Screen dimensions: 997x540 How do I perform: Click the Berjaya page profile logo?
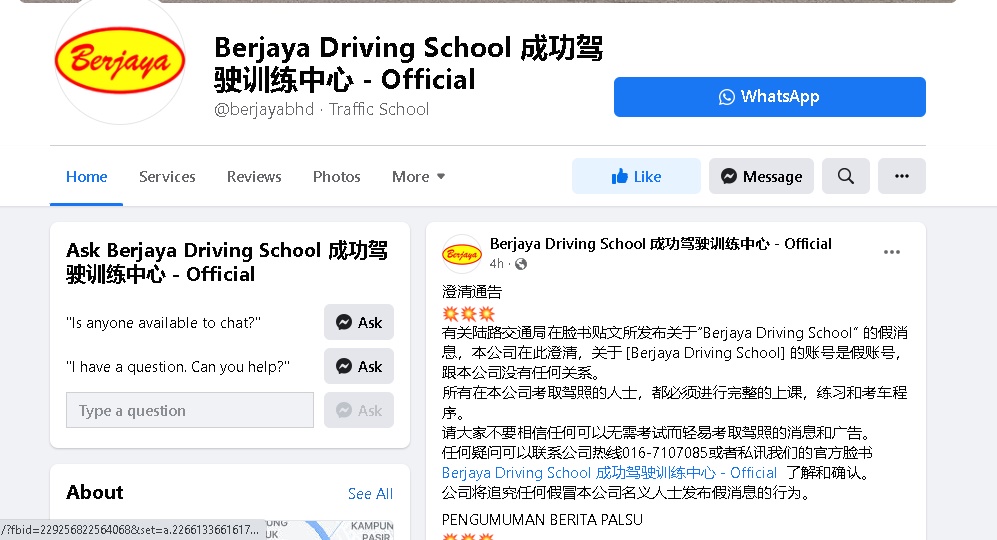point(120,61)
